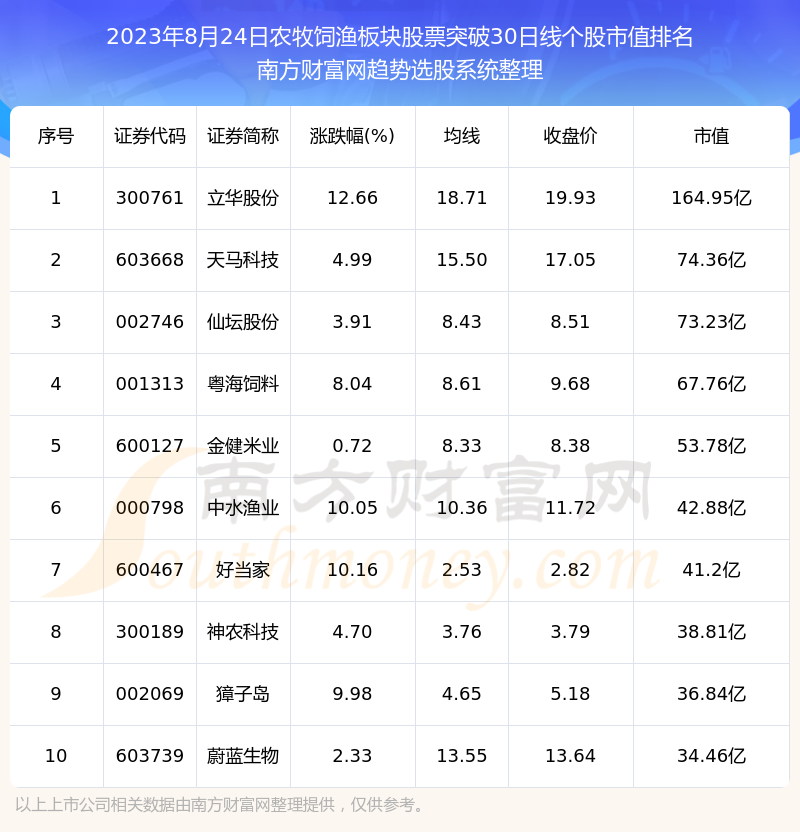Click the title line starting 2023年8月24日
This screenshot has width=800, height=832.
pos(400,37)
